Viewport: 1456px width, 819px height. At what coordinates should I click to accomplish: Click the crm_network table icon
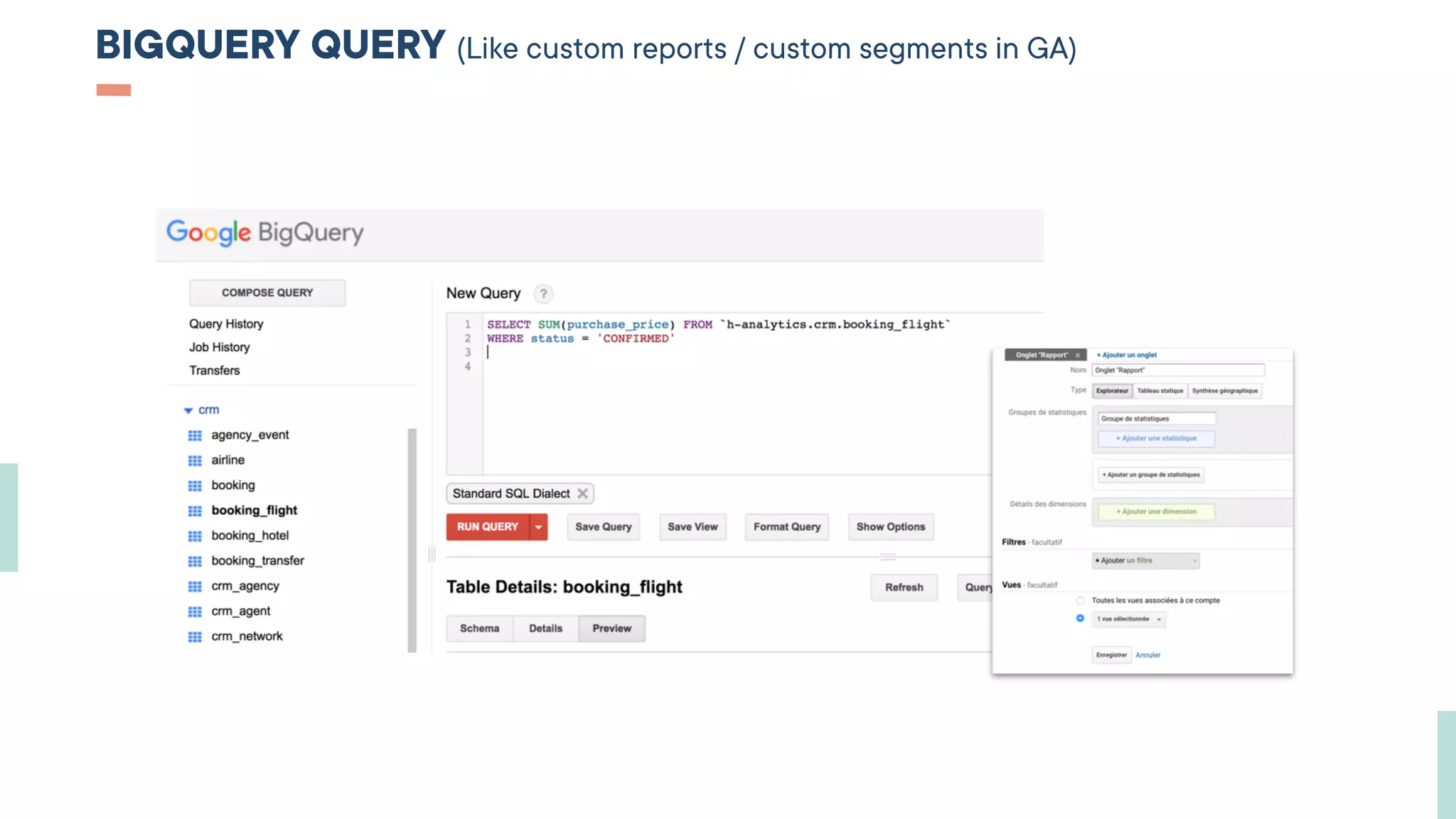pyautogui.click(x=195, y=637)
